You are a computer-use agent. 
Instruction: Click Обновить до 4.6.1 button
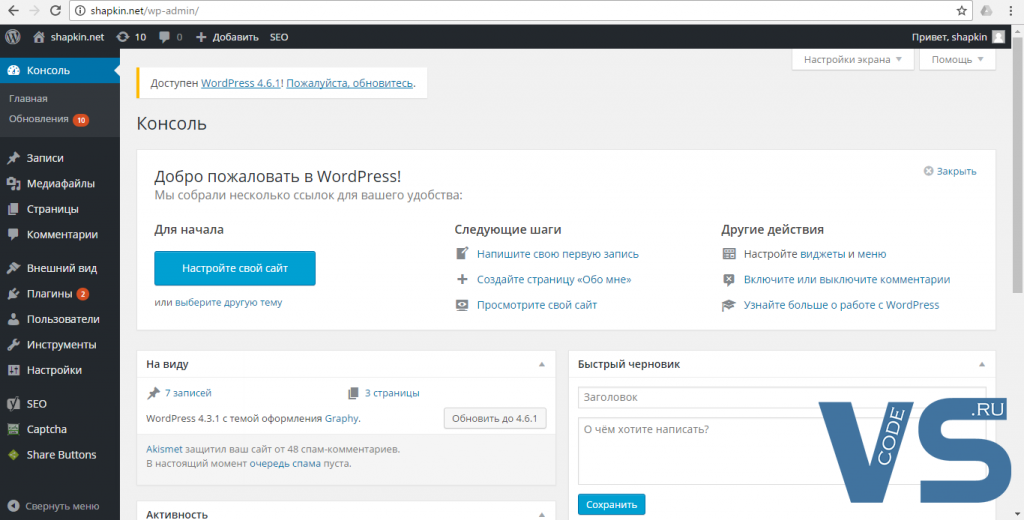pos(495,418)
